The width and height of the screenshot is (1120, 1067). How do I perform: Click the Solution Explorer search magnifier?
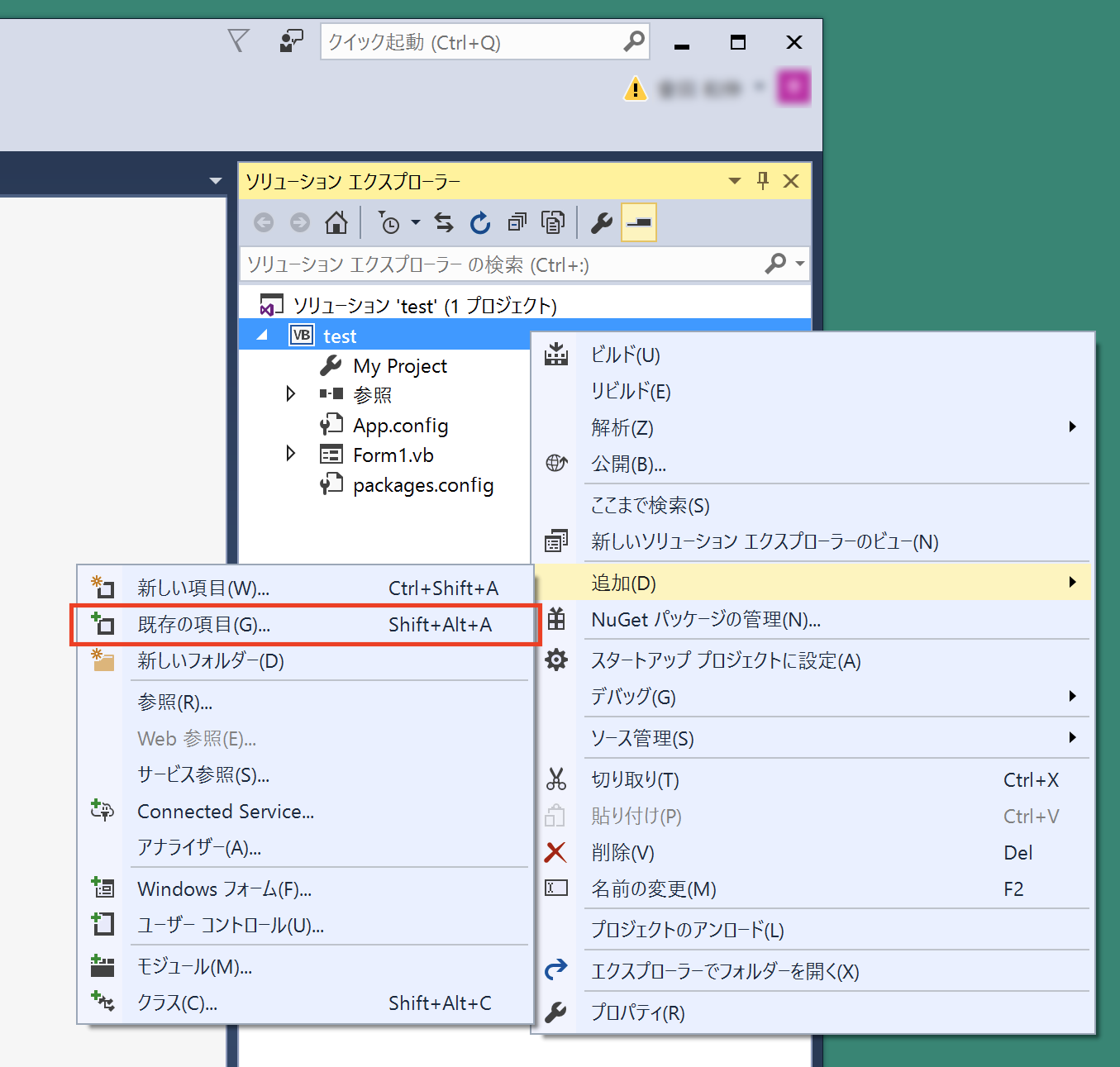(x=775, y=264)
